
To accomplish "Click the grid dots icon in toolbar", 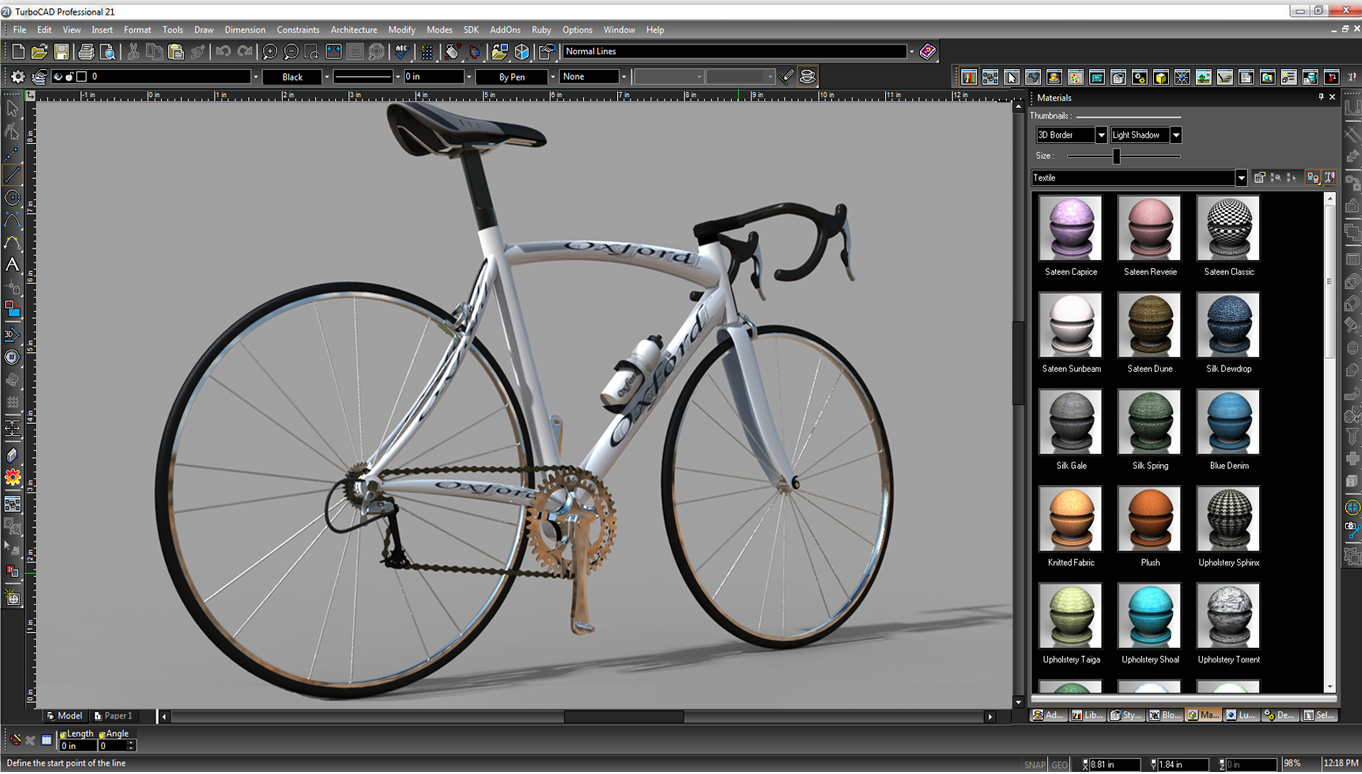I will (426, 52).
